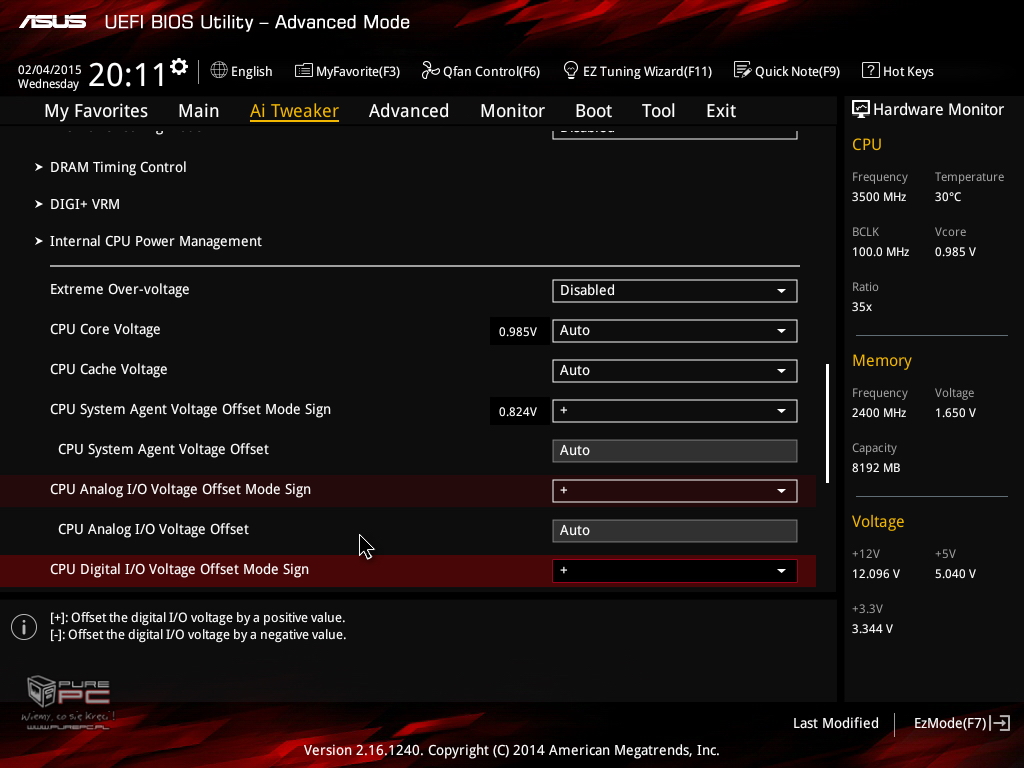Click the 3500 MHz CPU frequency value

click(879, 197)
